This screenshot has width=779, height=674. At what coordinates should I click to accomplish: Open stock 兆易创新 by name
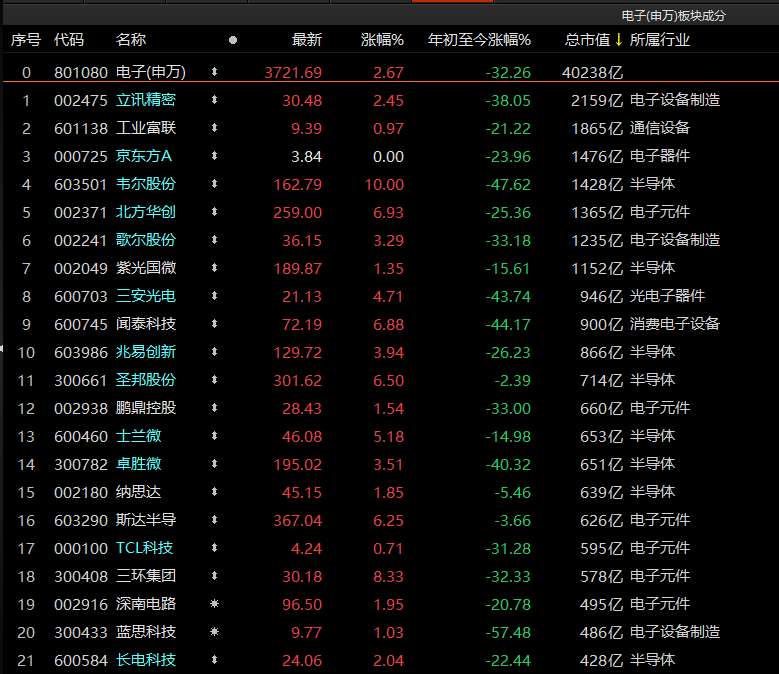click(146, 352)
